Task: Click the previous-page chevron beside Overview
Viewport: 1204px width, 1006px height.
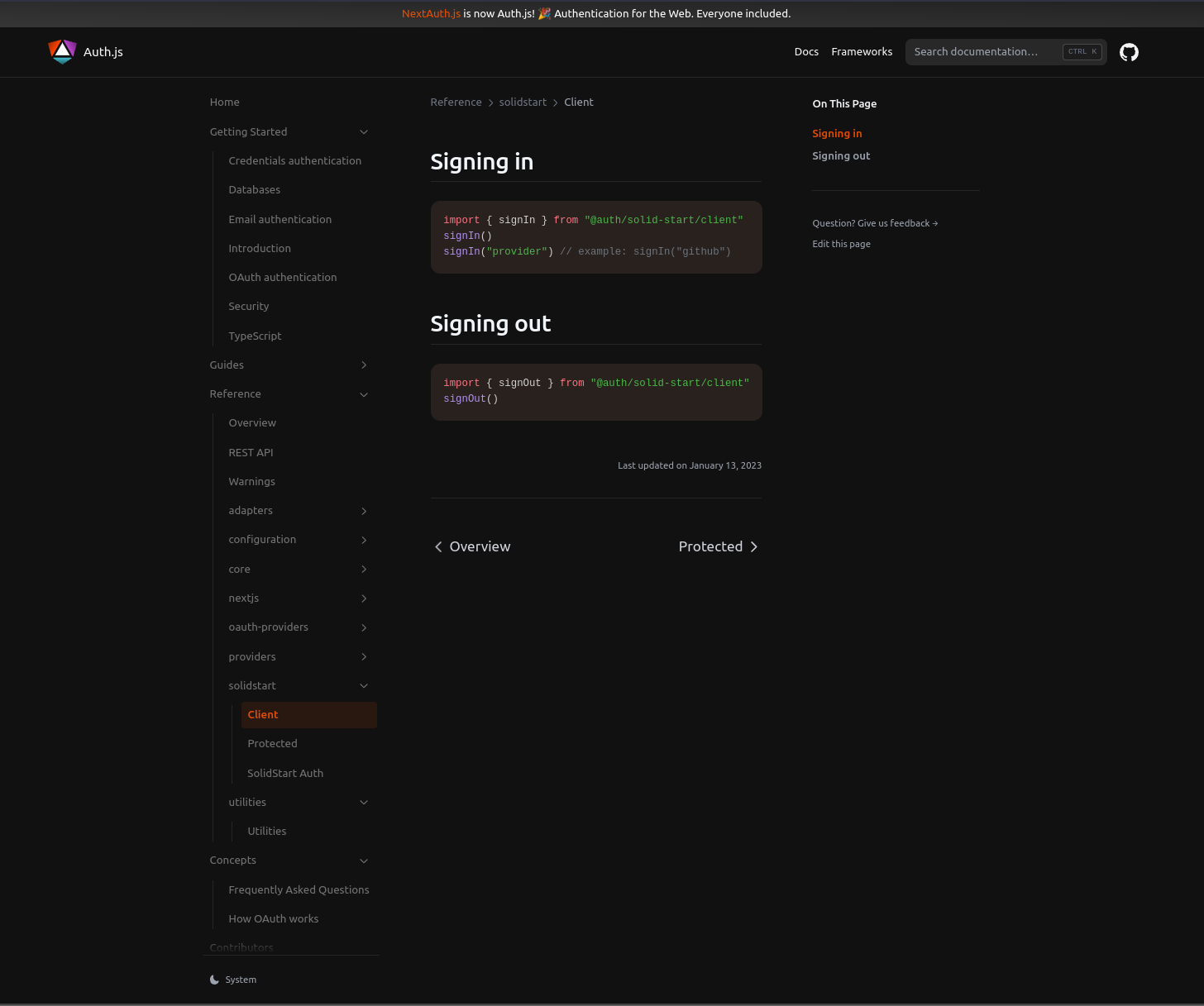Action: coord(438,546)
